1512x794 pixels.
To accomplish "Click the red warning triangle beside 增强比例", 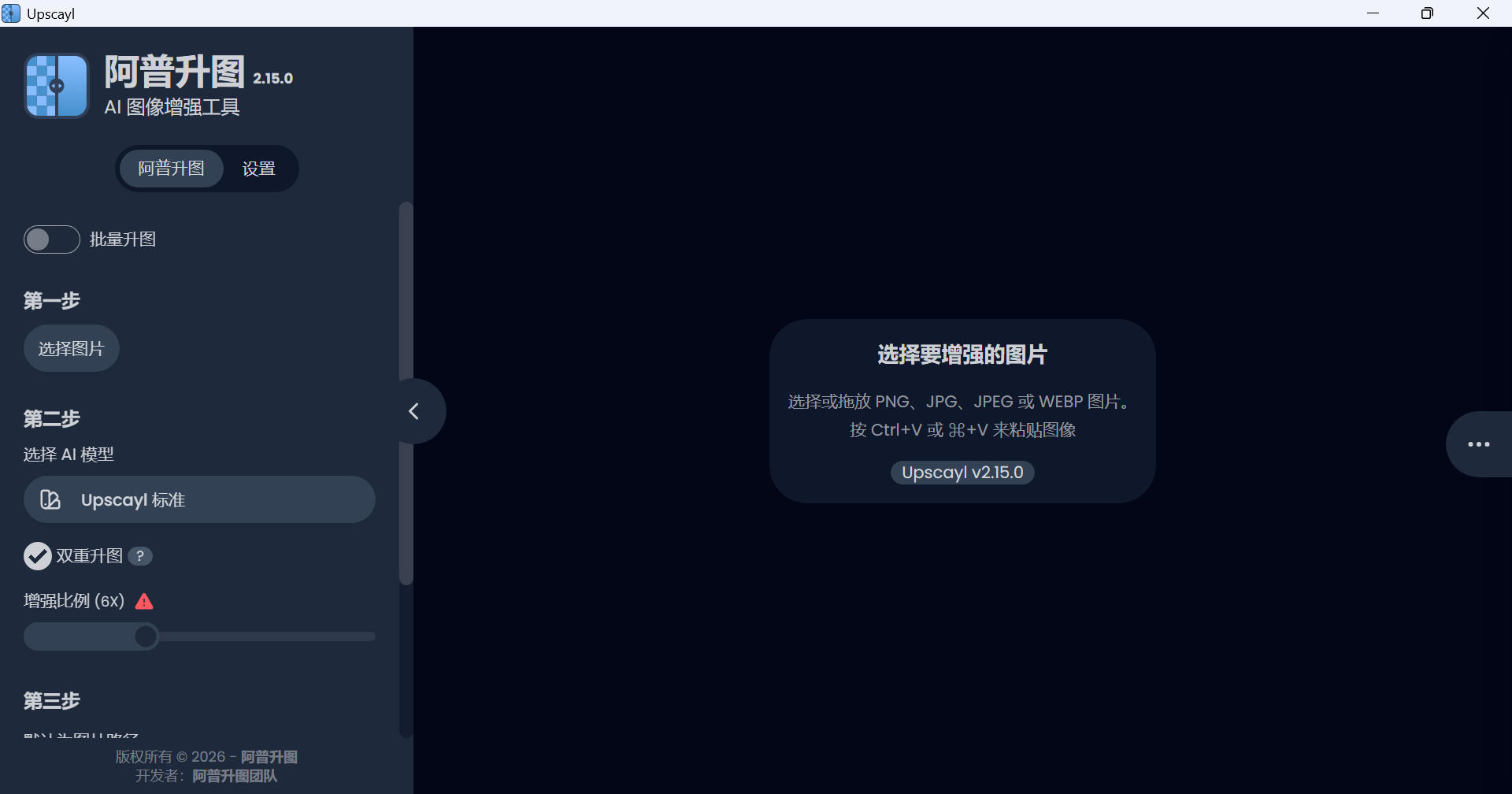I will click(144, 602).
